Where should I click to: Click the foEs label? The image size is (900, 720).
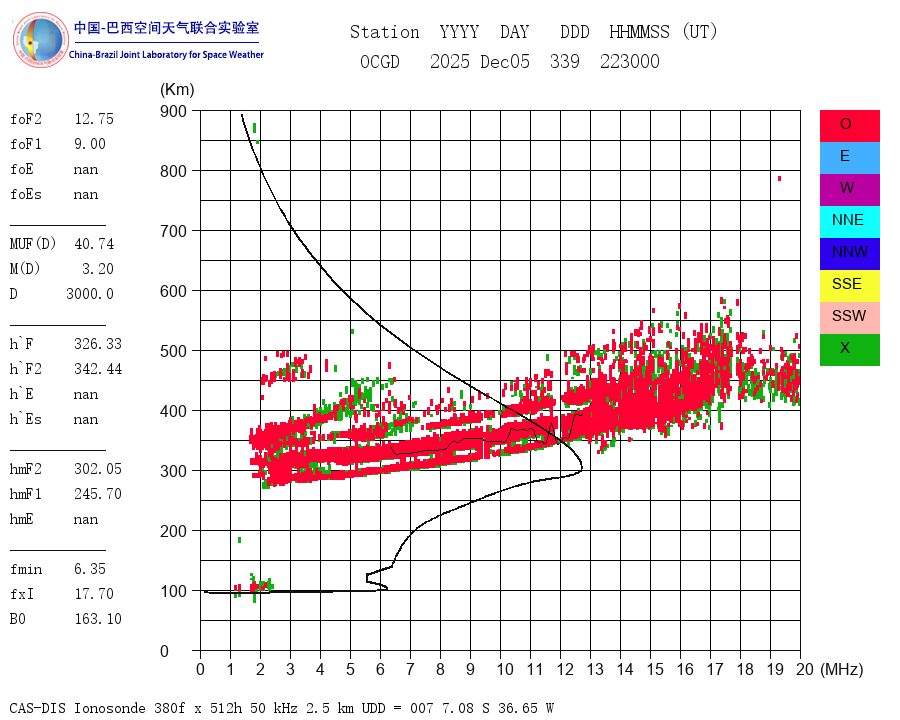(26, 194)
